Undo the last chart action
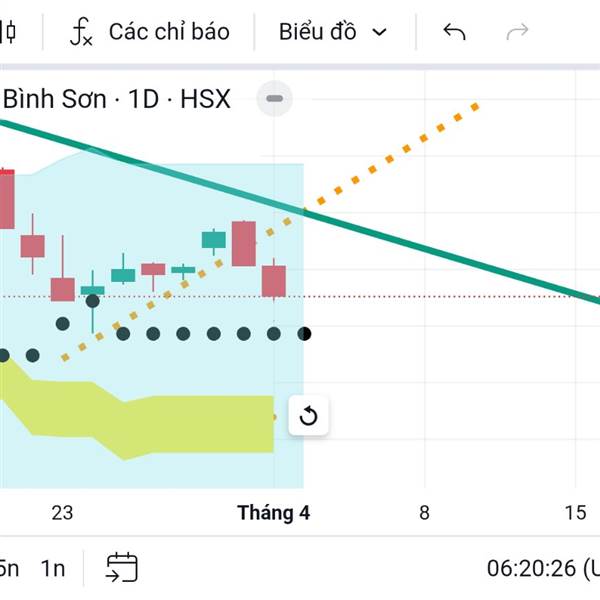This screenshot has width=600, height=600. [x=454, y=32]
